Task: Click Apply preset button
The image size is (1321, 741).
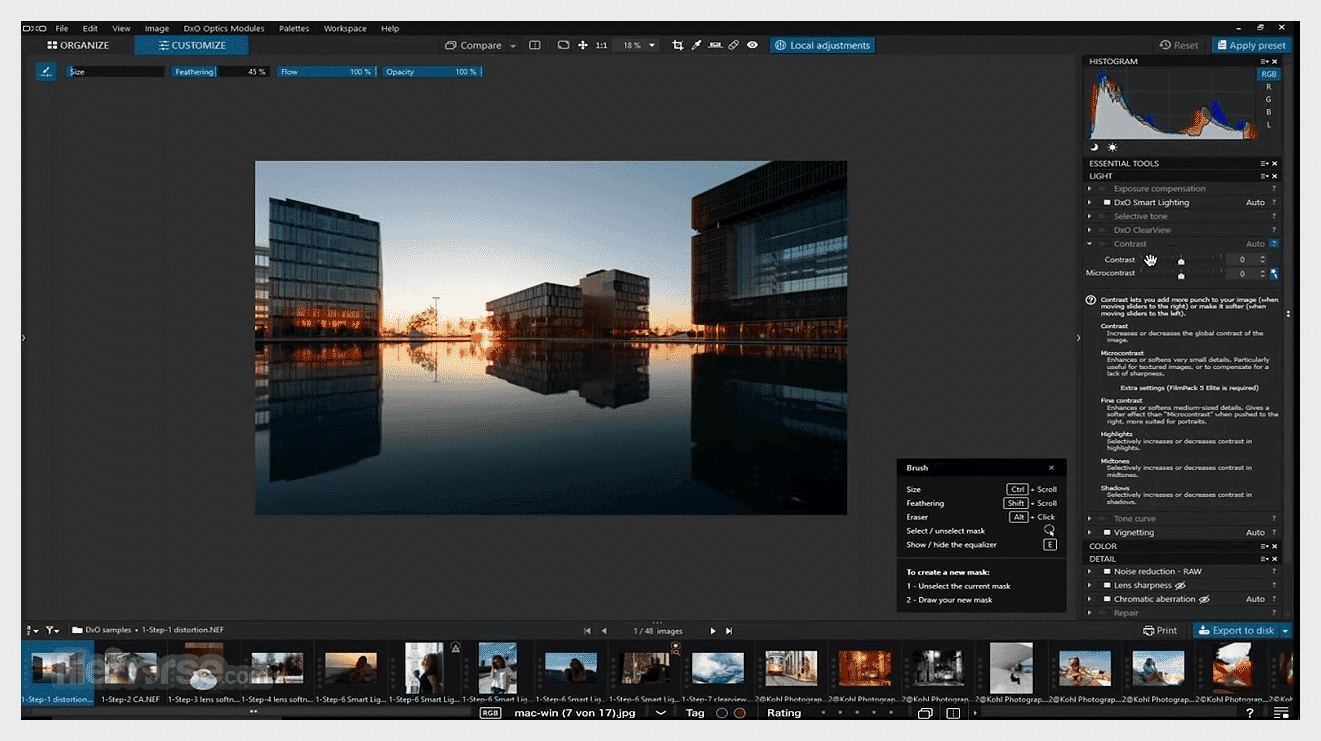Action: 1251,45
